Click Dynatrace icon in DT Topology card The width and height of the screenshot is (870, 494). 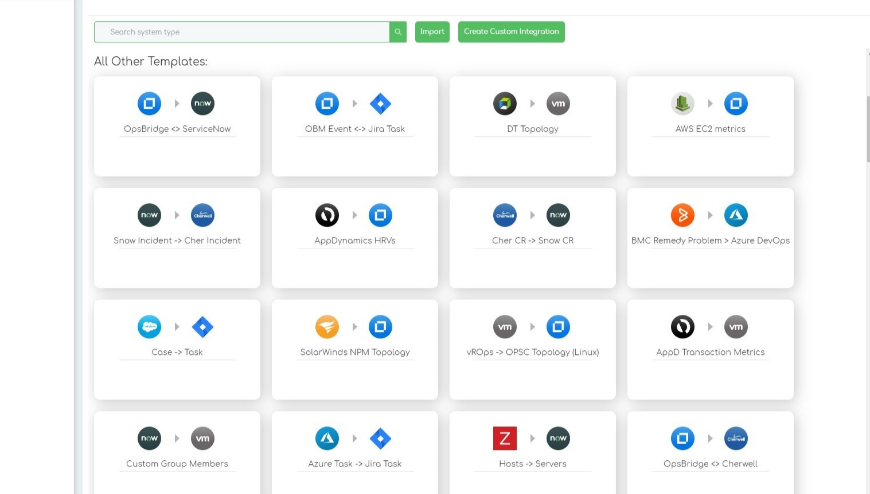(505, 103)
